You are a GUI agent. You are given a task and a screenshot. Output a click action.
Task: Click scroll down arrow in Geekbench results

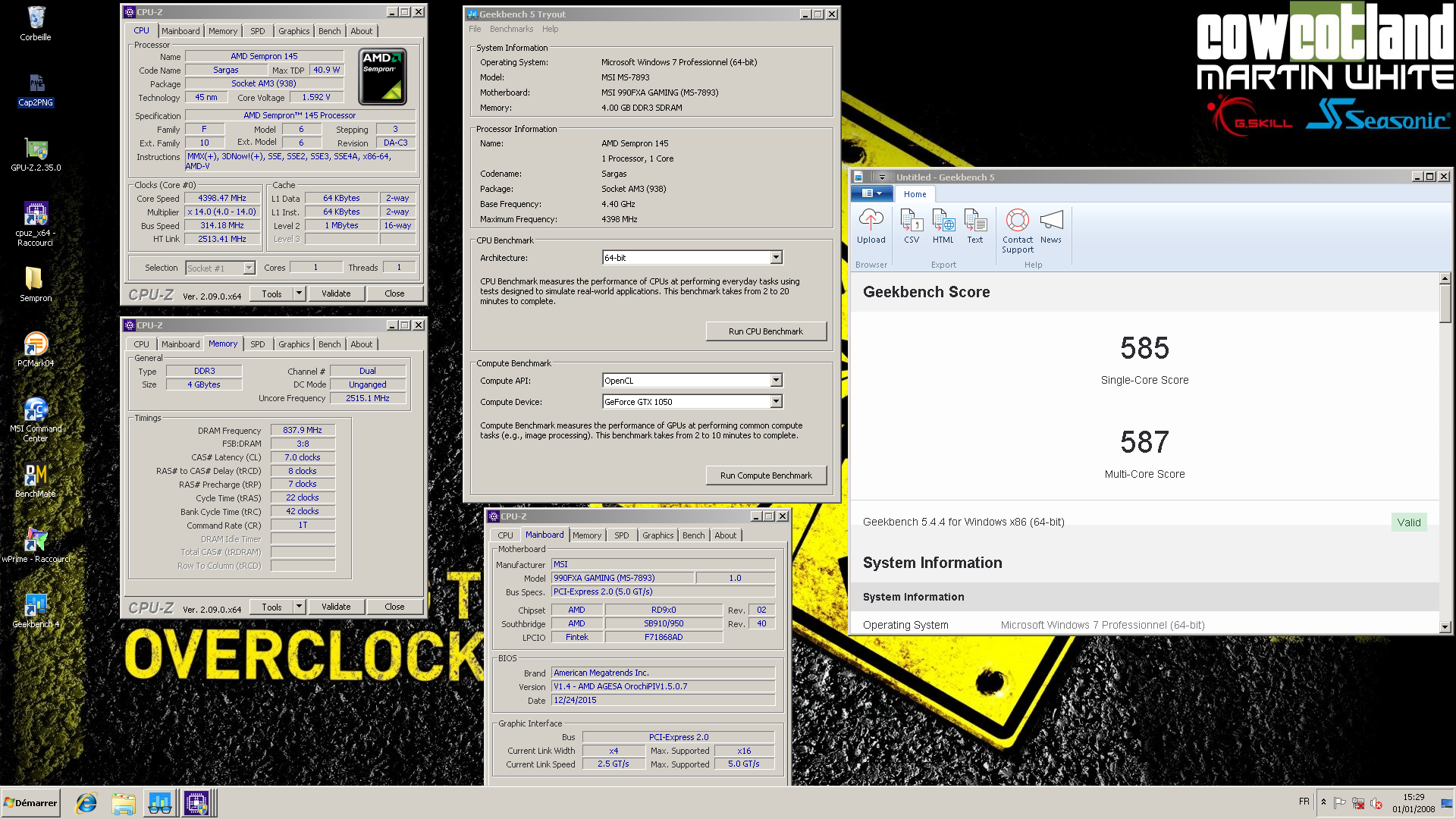(x=1445, y=627)
